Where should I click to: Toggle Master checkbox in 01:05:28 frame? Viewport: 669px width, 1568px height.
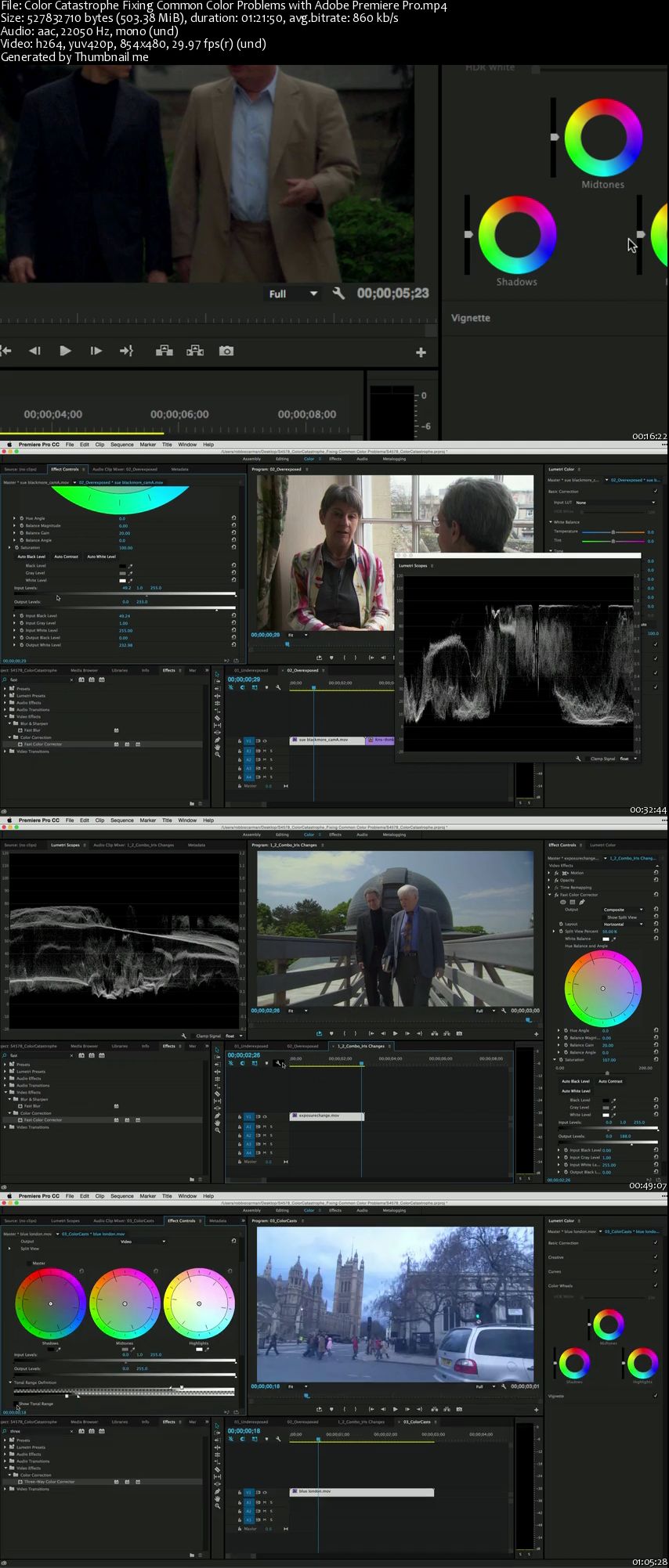click(30, 1263)
